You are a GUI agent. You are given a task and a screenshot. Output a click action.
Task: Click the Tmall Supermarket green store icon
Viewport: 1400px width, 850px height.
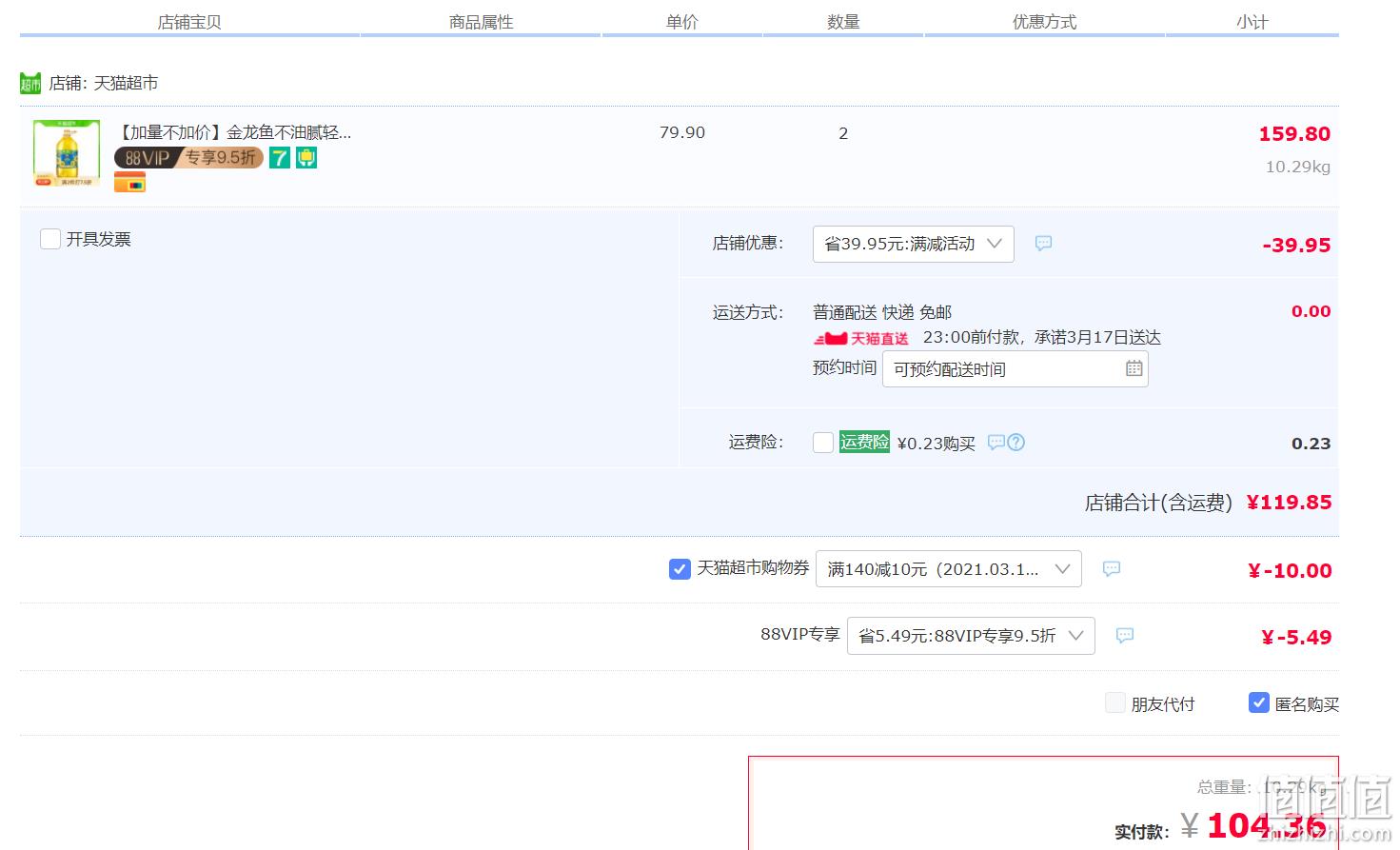(30, 84)
